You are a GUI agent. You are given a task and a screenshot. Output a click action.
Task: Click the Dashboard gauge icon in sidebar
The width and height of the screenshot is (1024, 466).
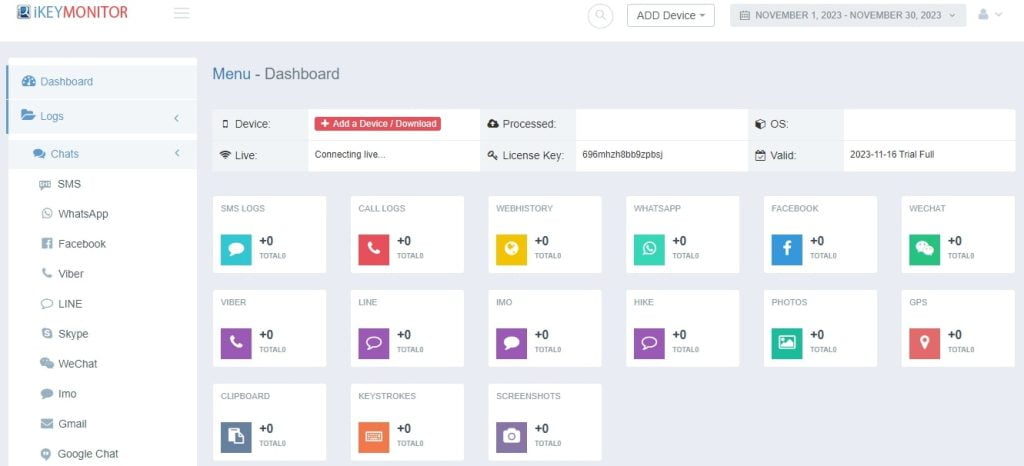(x=29, y=81)
